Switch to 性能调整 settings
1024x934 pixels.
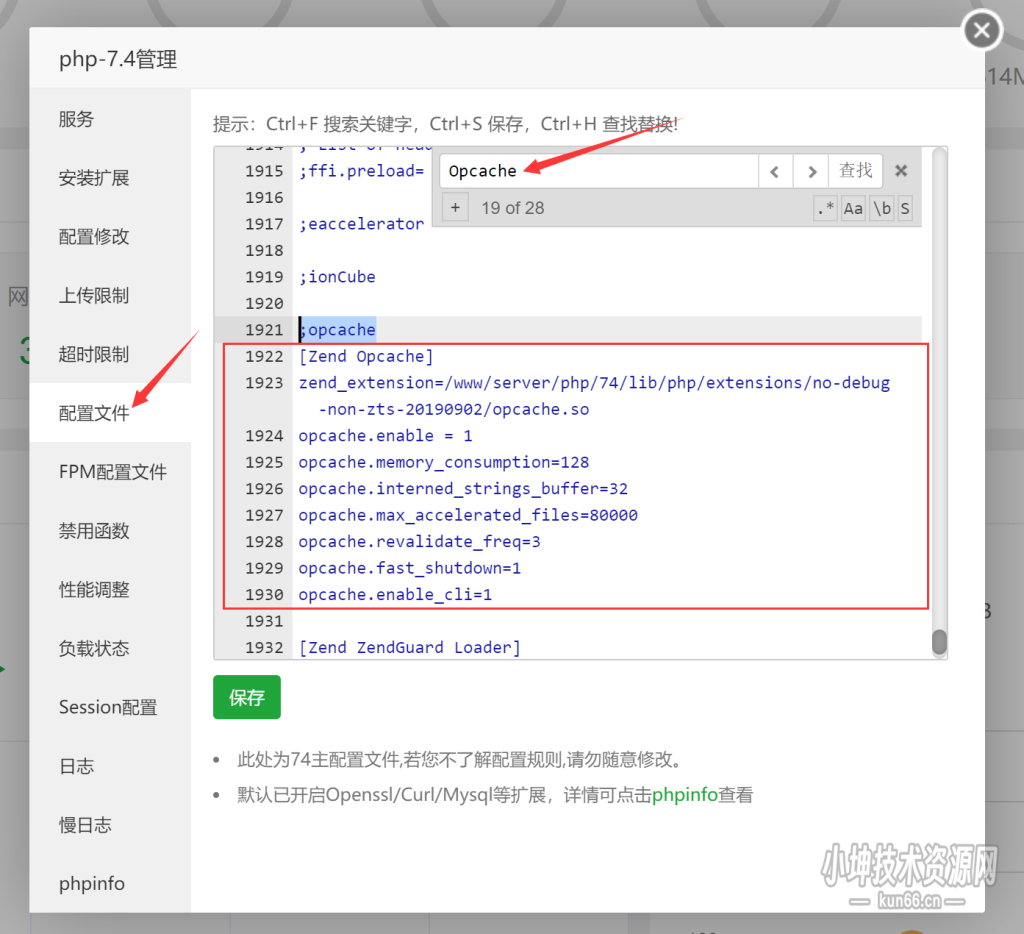93,589
